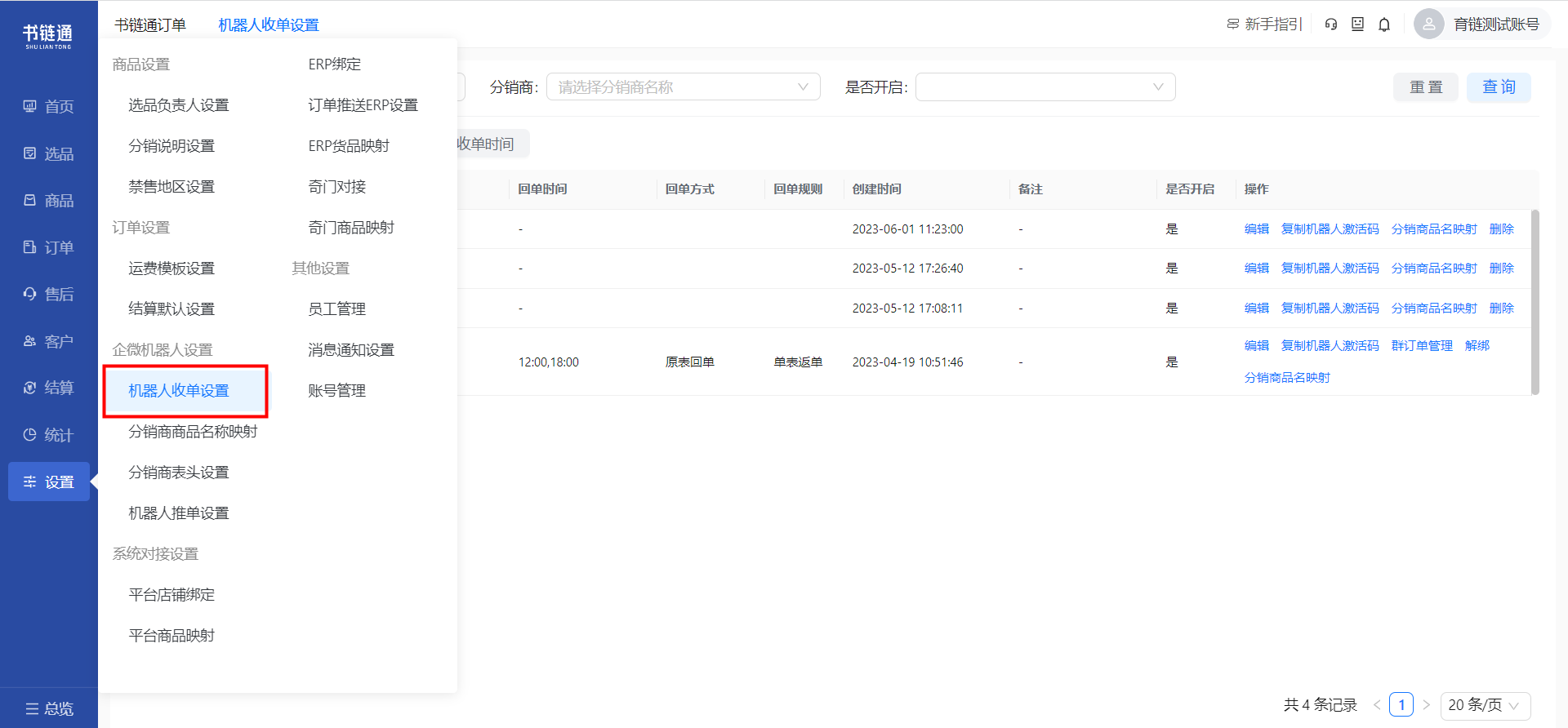Click 编辑 in the 2023-06-01 row
The height and width of the screenshot is (728, 1568).
coord(1257,229)
